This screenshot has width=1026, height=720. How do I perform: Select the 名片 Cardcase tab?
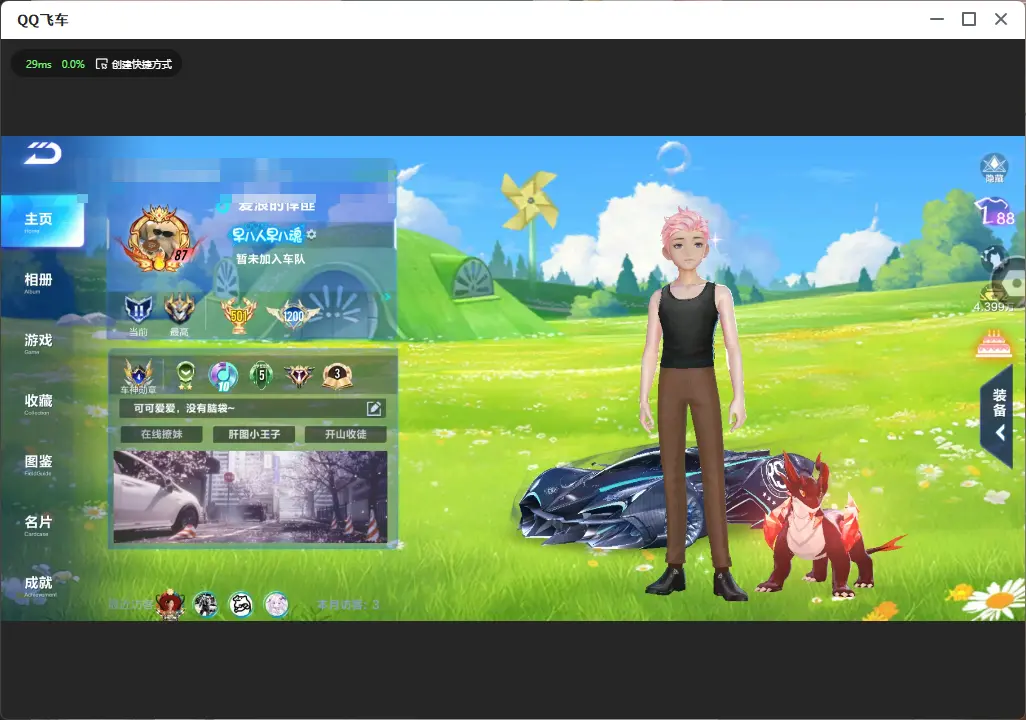[x=38, y=524]
